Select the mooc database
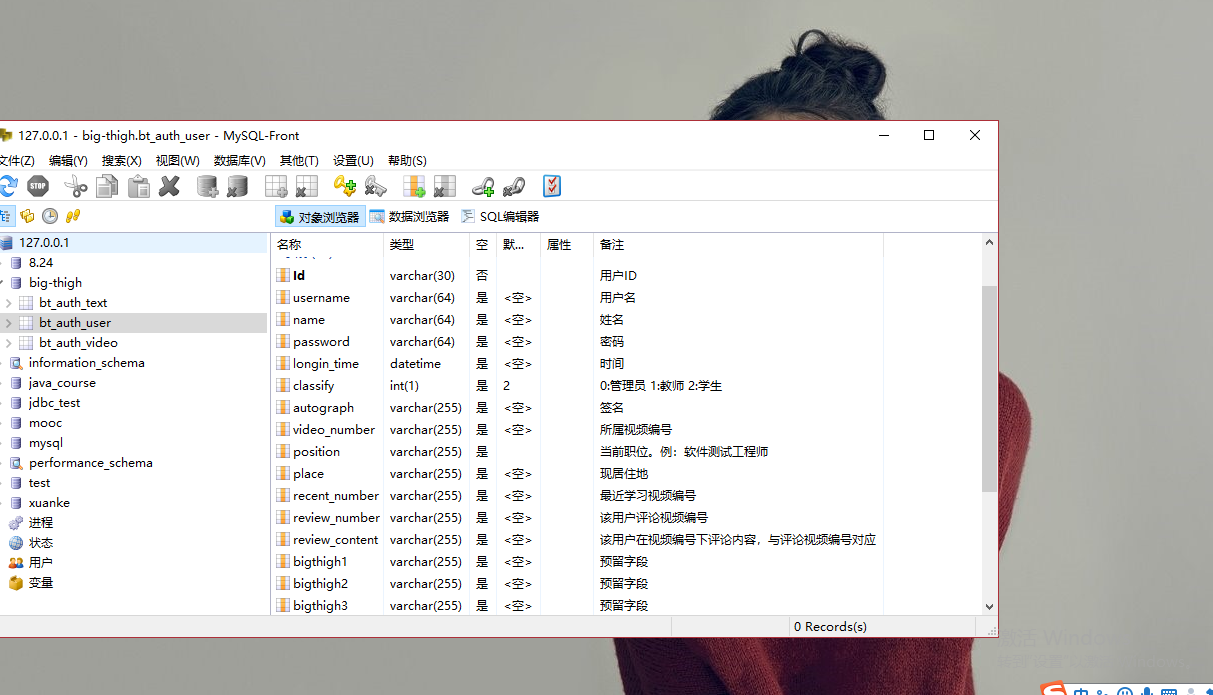The width and height of the screenshot is (1213, 695). [x=45, y=423]
